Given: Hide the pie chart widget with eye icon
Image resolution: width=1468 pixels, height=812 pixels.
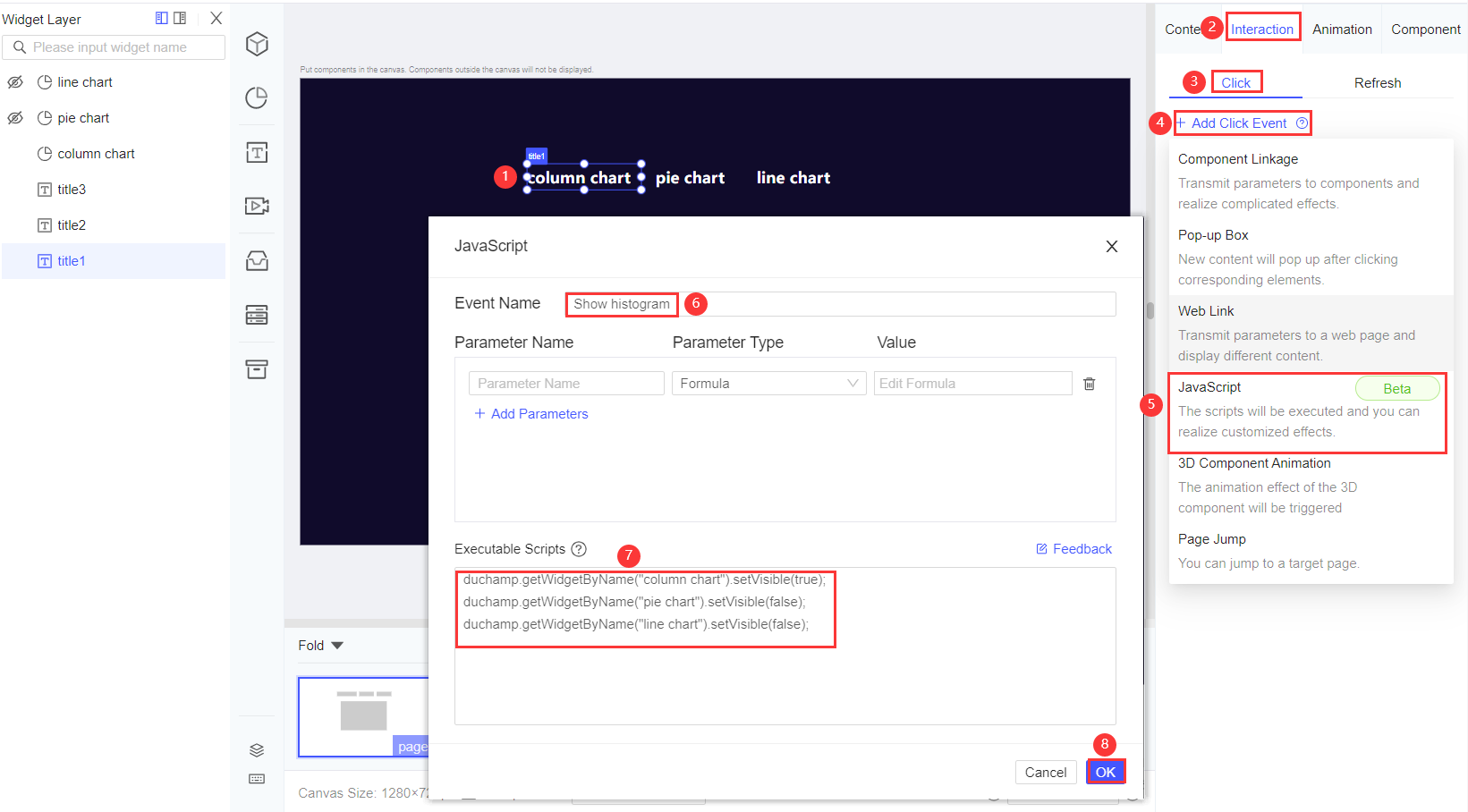Looking at the screenshot, I should pos(14,117).
